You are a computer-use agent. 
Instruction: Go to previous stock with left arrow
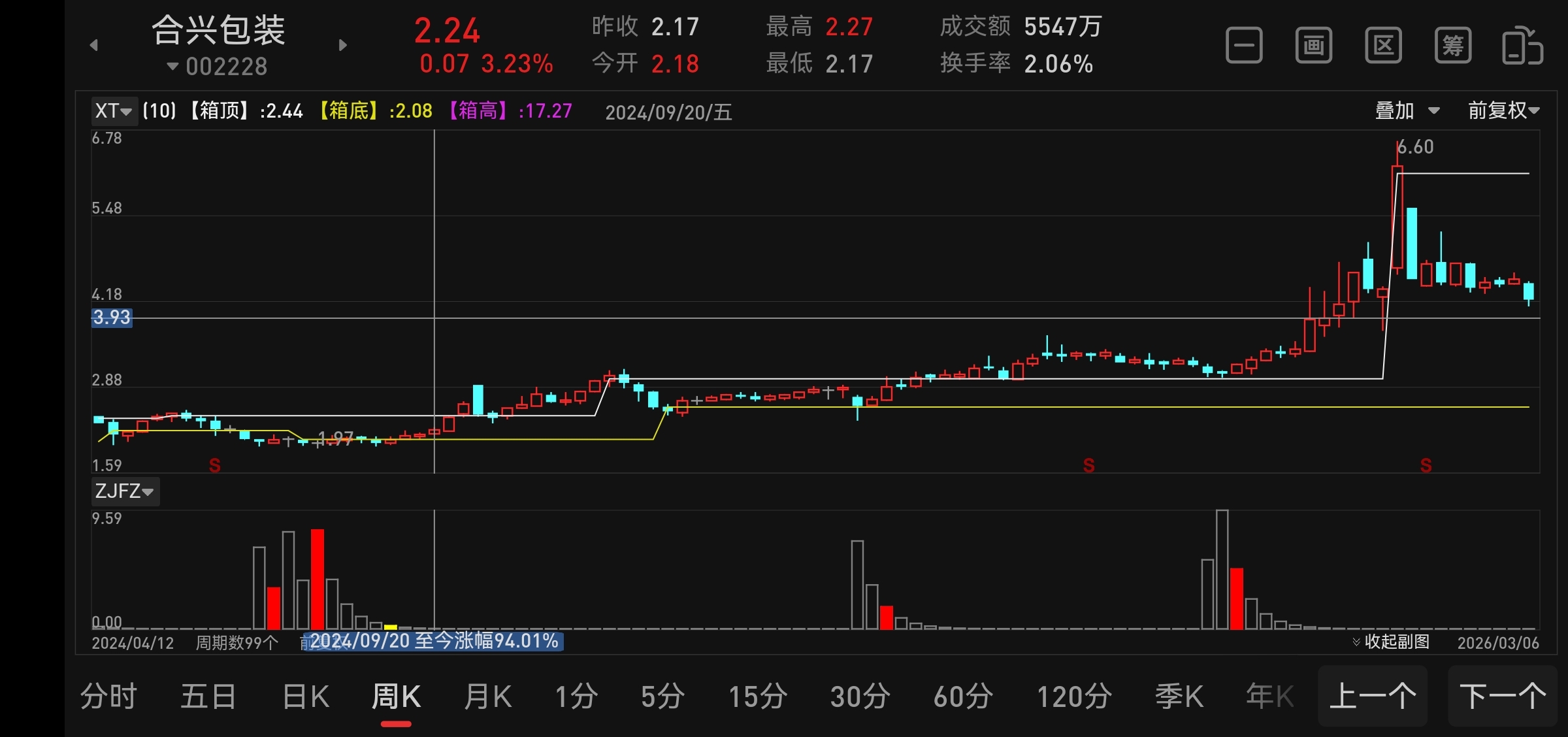click(x=94, y=45)
